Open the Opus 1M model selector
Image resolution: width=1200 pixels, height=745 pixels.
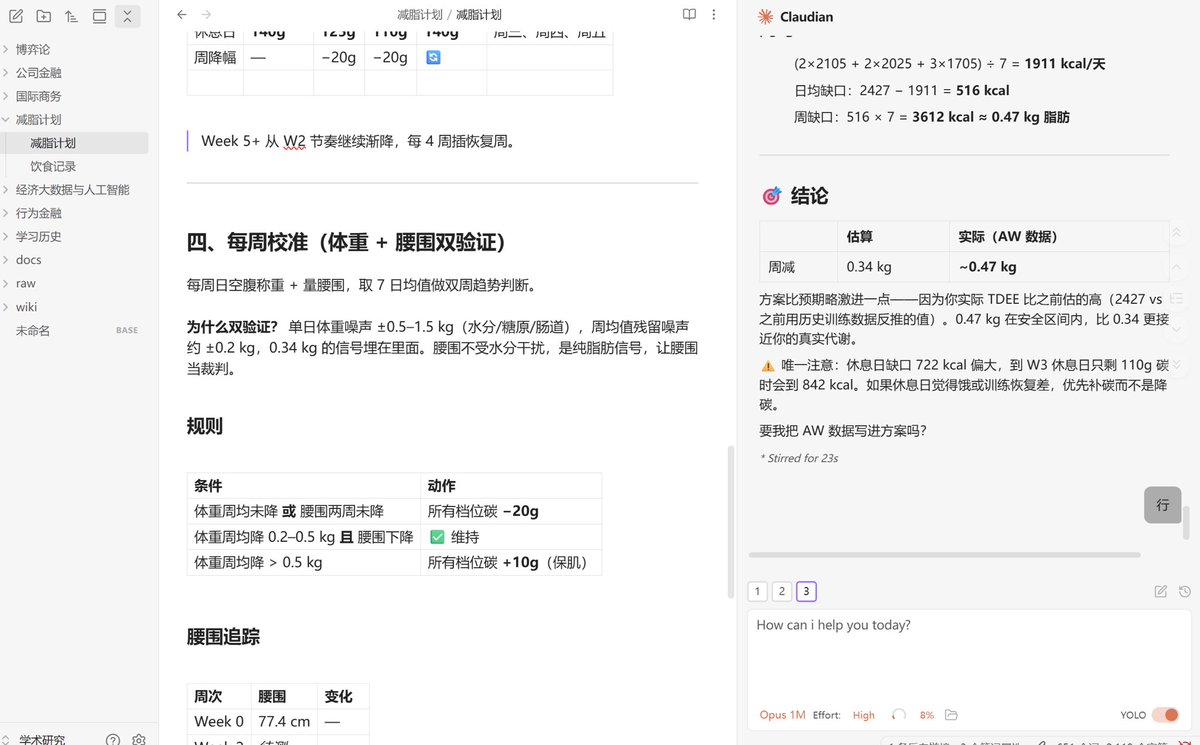(x=782, y=715)
